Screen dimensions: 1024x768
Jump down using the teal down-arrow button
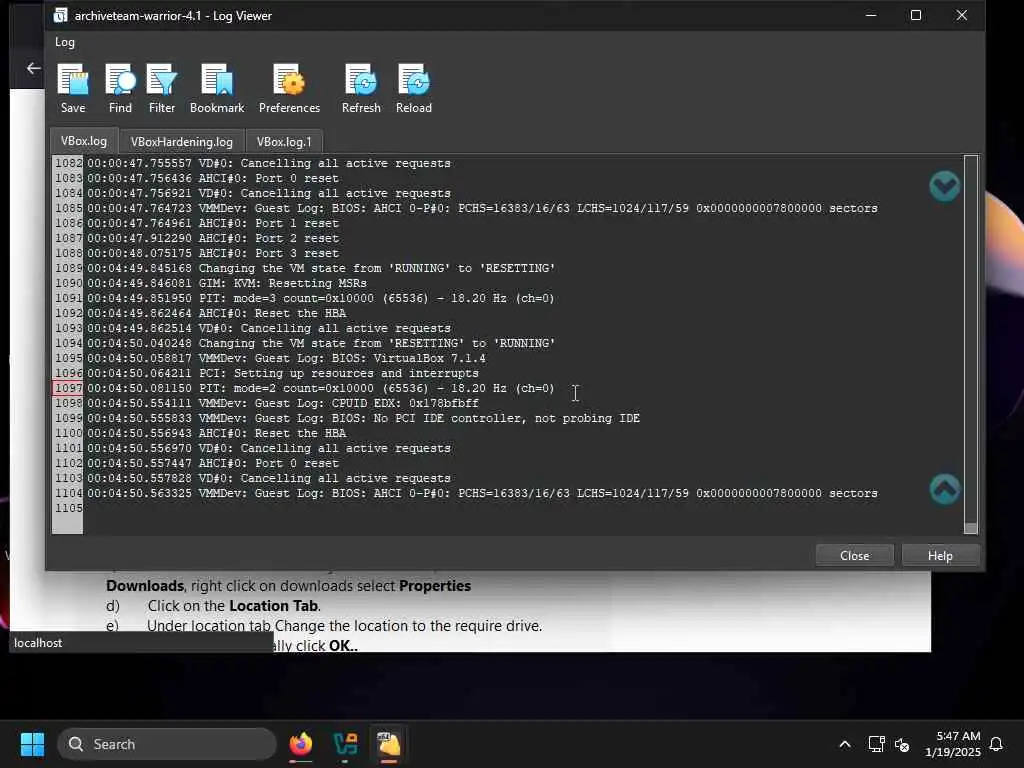[944, 187]
